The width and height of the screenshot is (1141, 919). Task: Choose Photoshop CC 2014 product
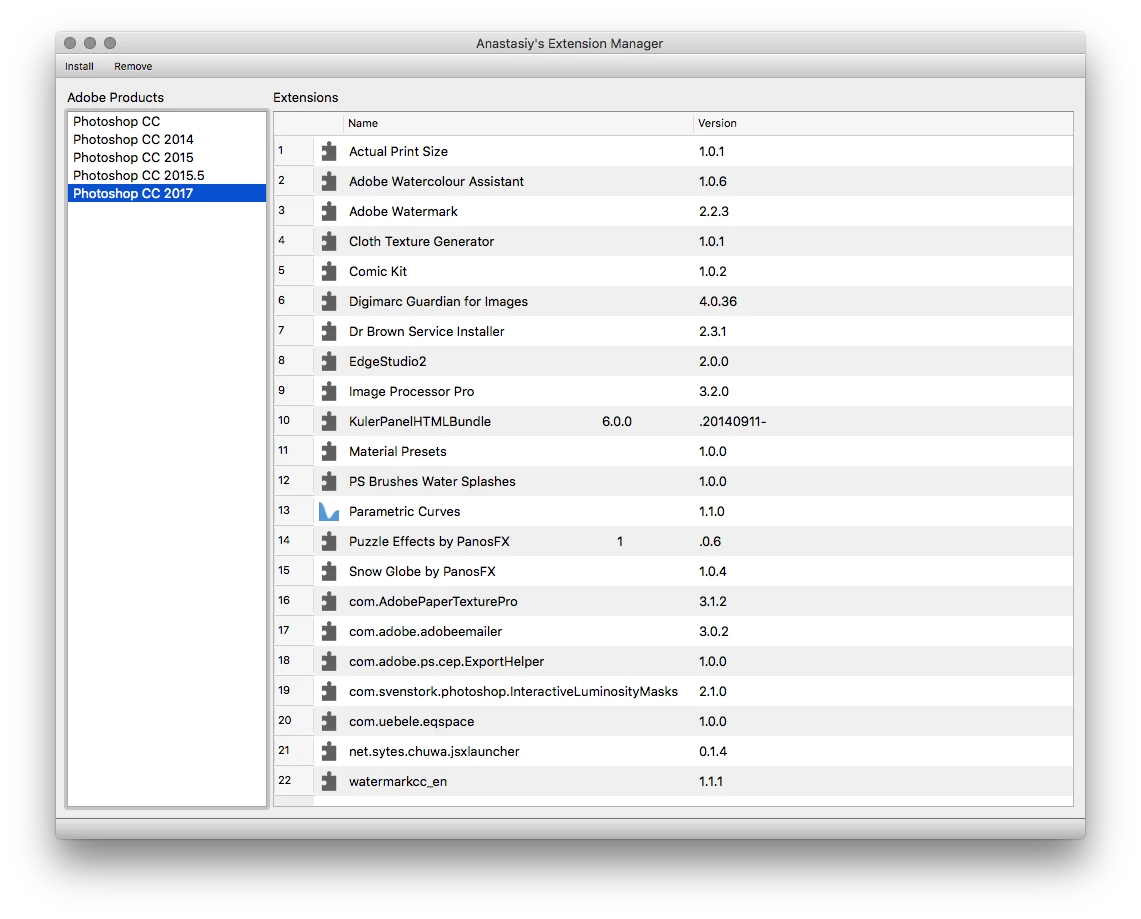[x=167, y=139]
